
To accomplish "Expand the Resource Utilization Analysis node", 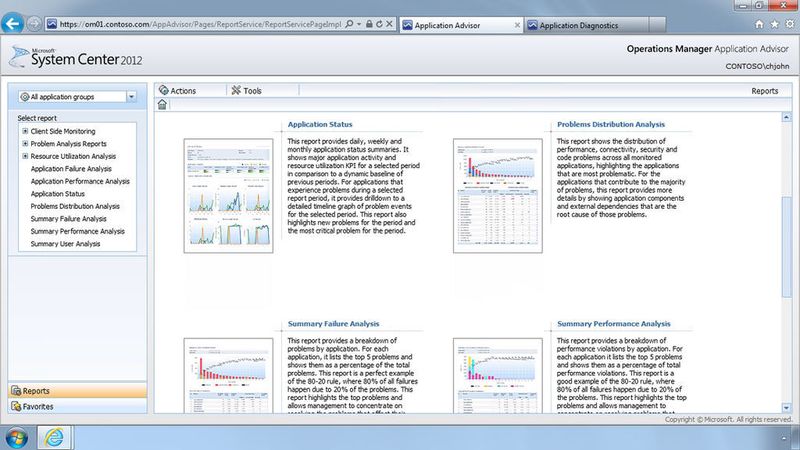I will coord(25,156).
